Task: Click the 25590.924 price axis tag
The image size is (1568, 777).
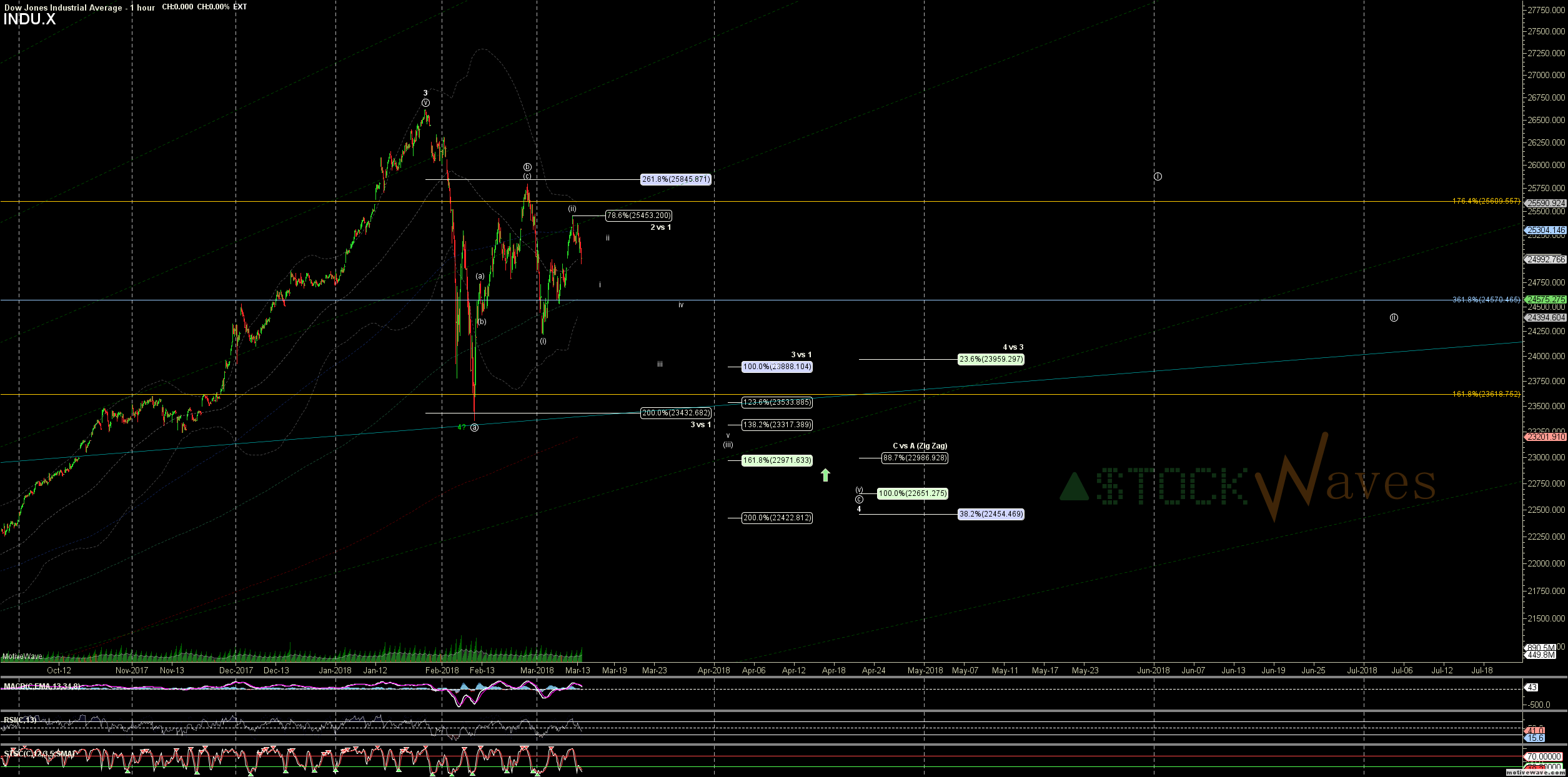Action: (x=1546, y=203)
